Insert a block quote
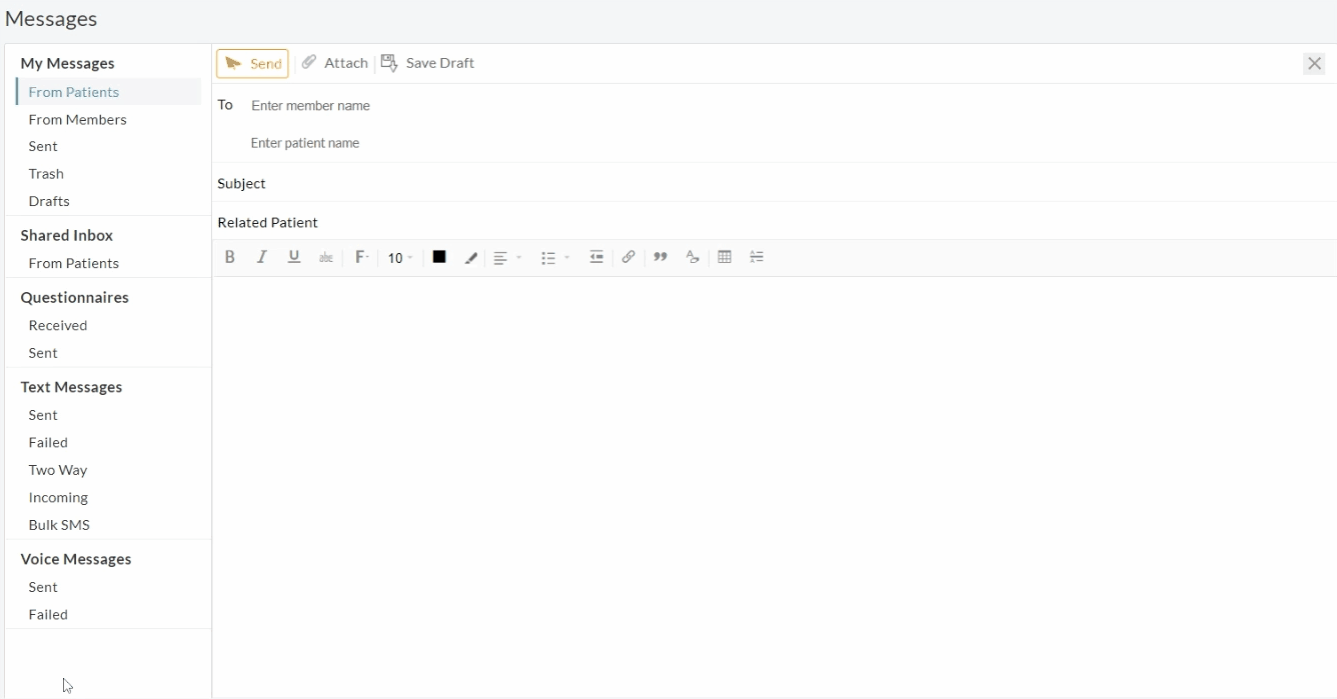Image resolution: width=1337 pixels, height=699 pixels. (x=660, y=257)
